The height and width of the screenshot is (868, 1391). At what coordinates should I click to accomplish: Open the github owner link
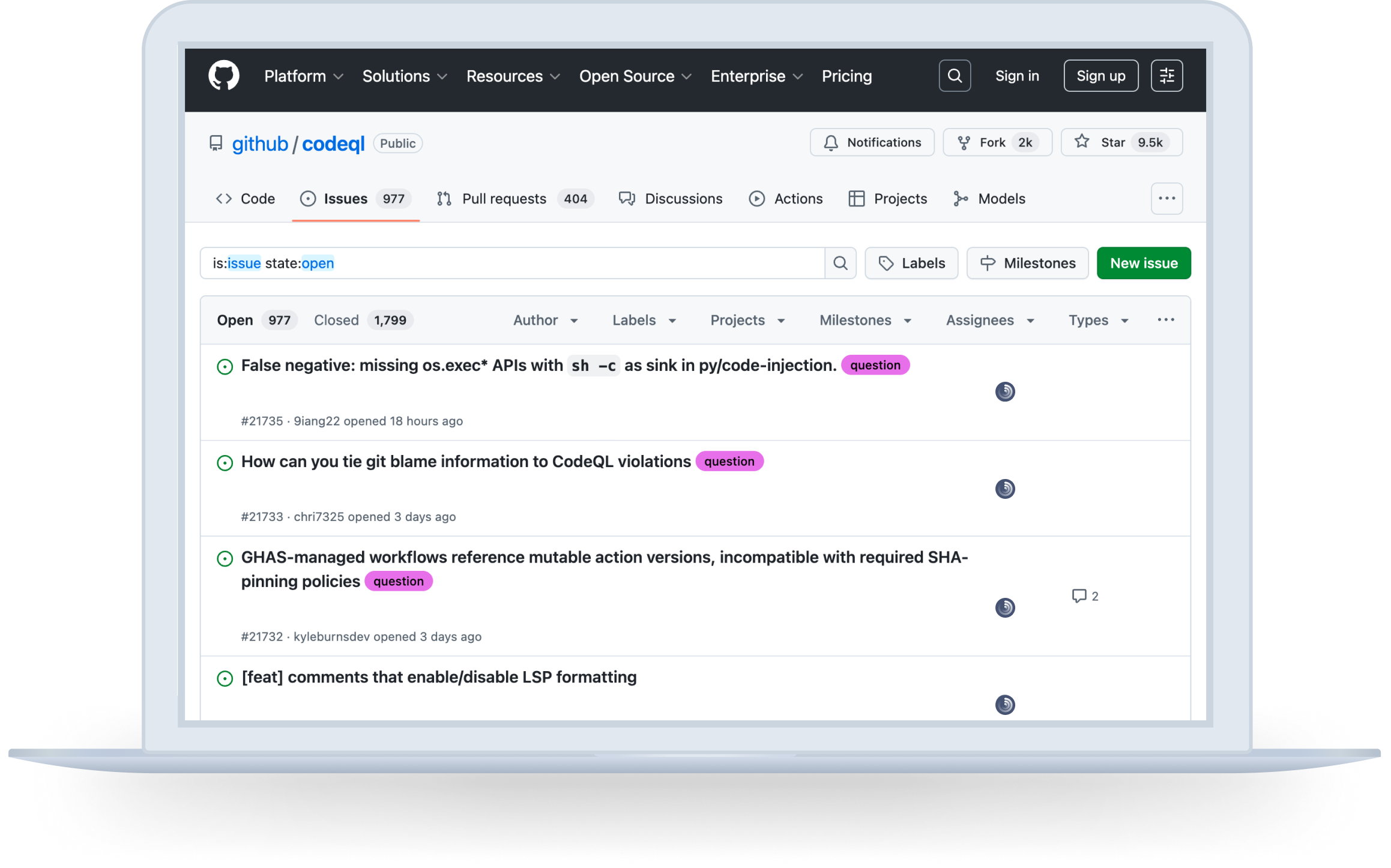[x=260, y=144]
